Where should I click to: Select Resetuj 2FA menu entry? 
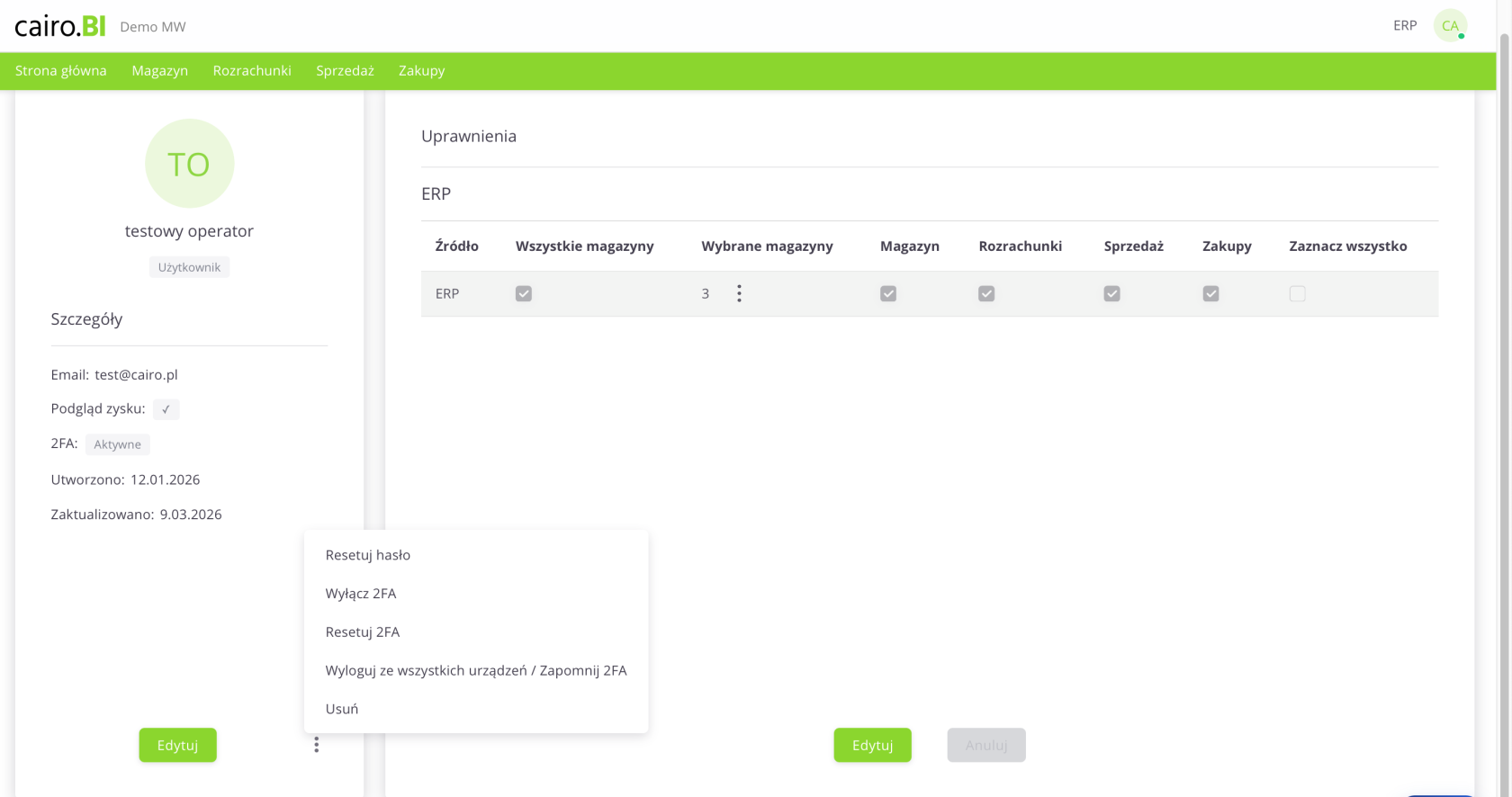click(363, 631)
